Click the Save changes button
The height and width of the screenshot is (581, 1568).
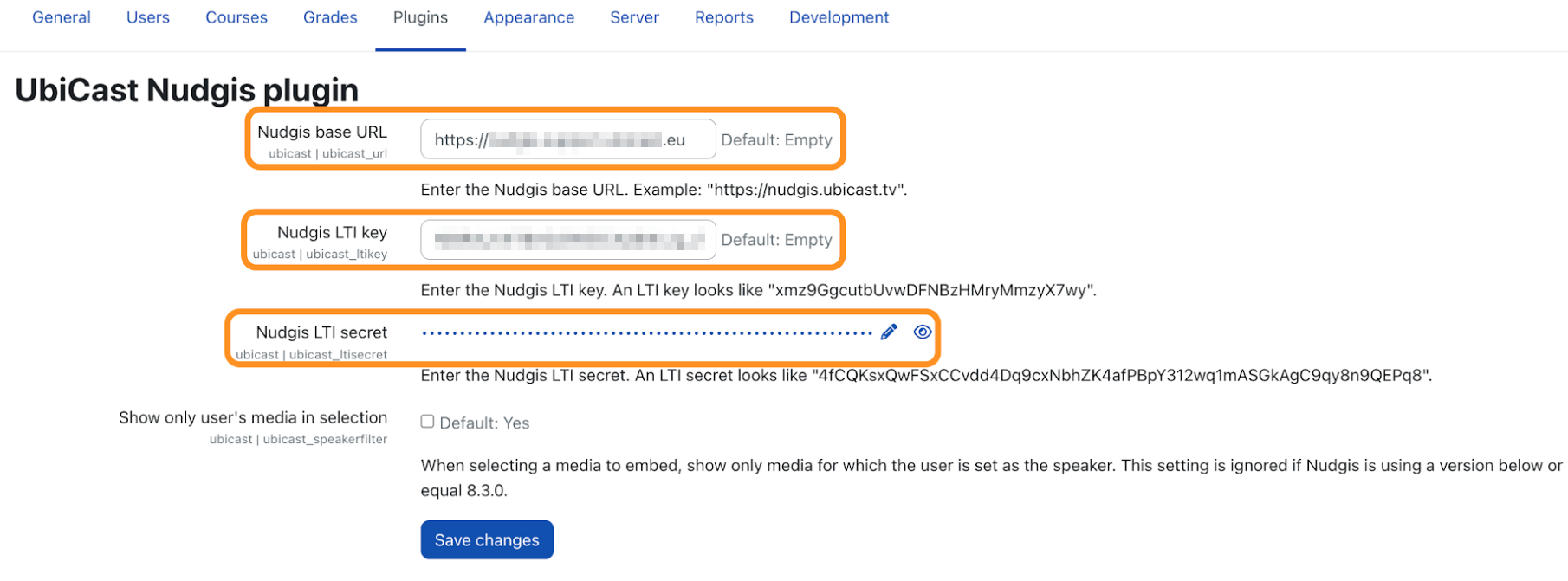[x=487, y=540]
